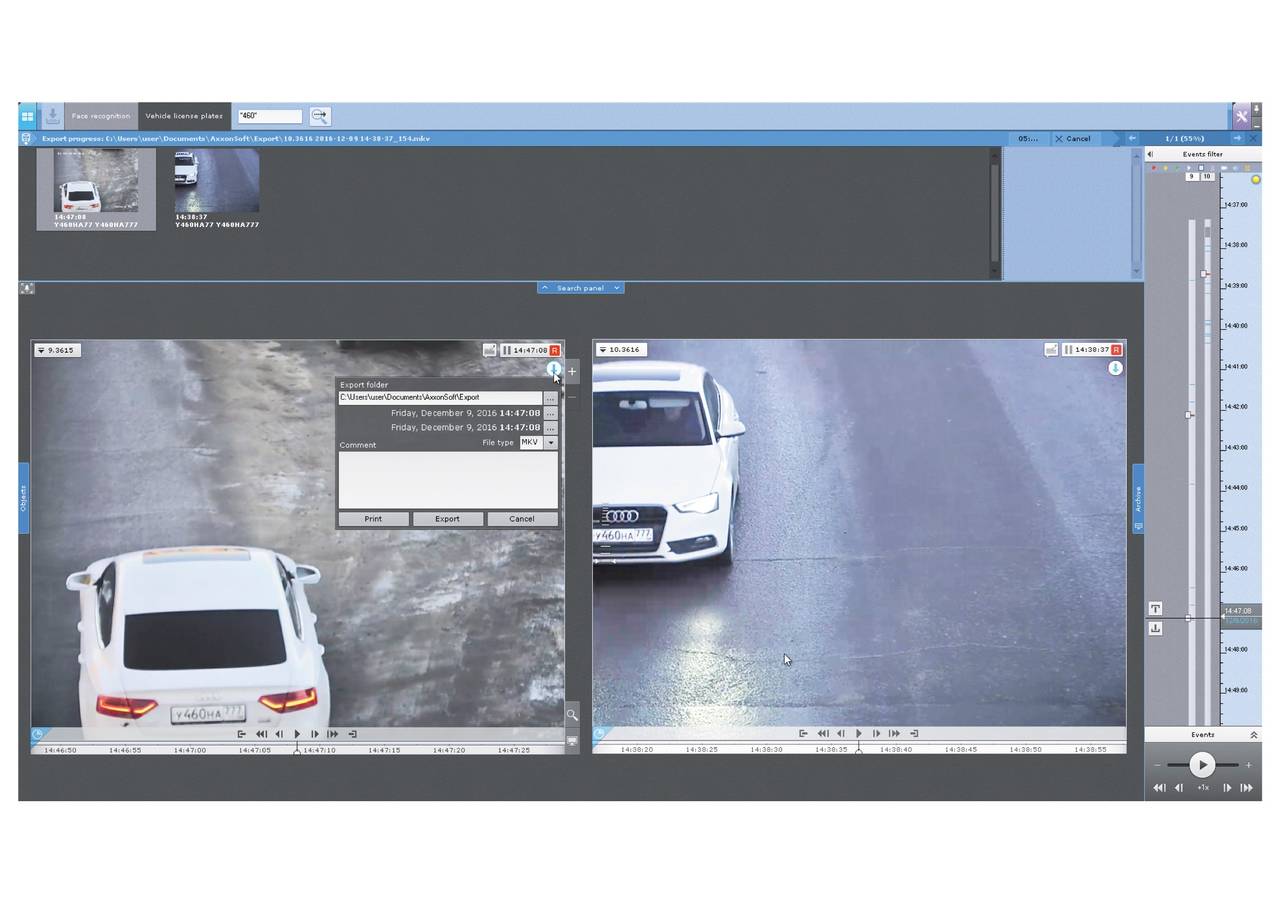Viewport: 1280px width, 904px height.
Task: Select camera 10 track label in timeline
Action: pyautogui.click(x=1208, y=177)
